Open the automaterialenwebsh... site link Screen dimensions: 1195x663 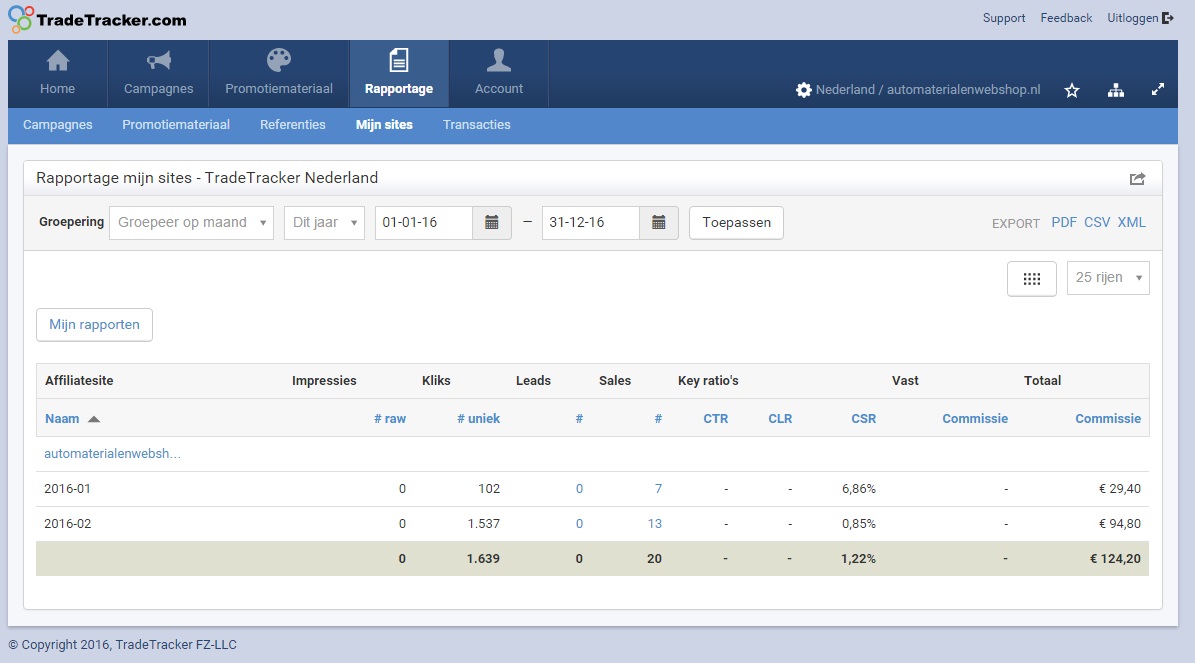(x=112, y=454)
